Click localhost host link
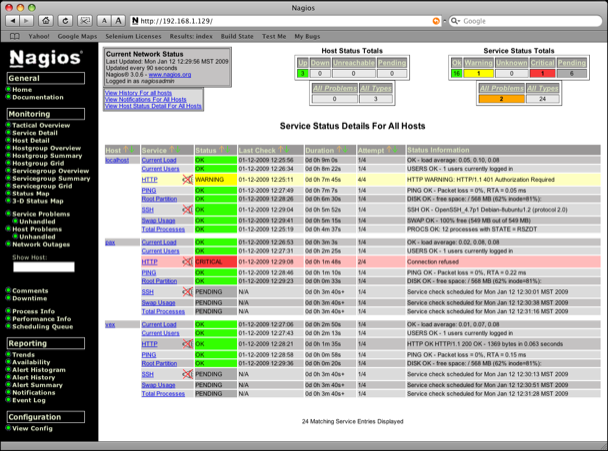The height and width of the screenshot is (451, 608). 117,160
